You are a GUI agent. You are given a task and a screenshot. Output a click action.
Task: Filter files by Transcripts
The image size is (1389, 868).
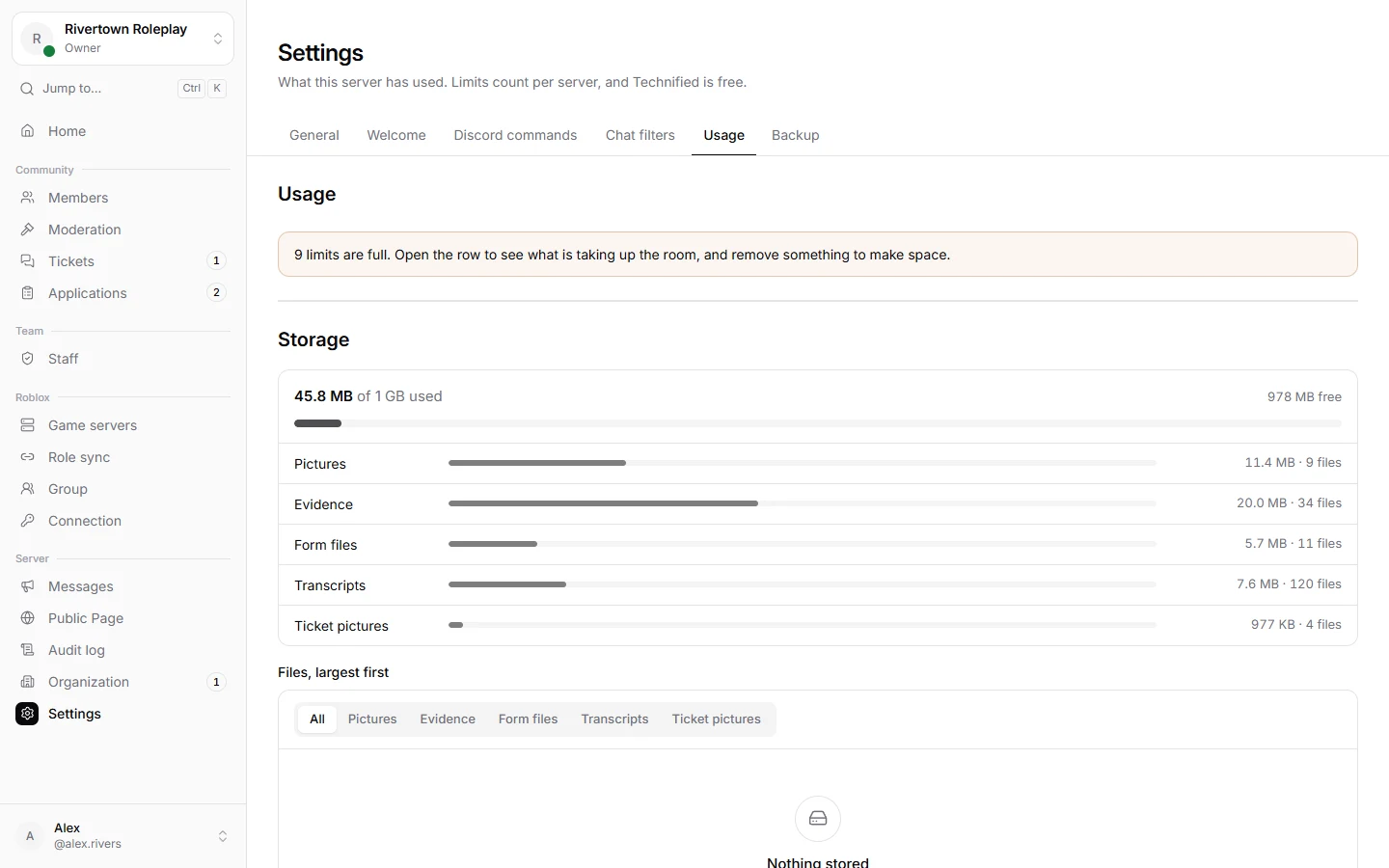pyautogui.click(x=614, y=719)
